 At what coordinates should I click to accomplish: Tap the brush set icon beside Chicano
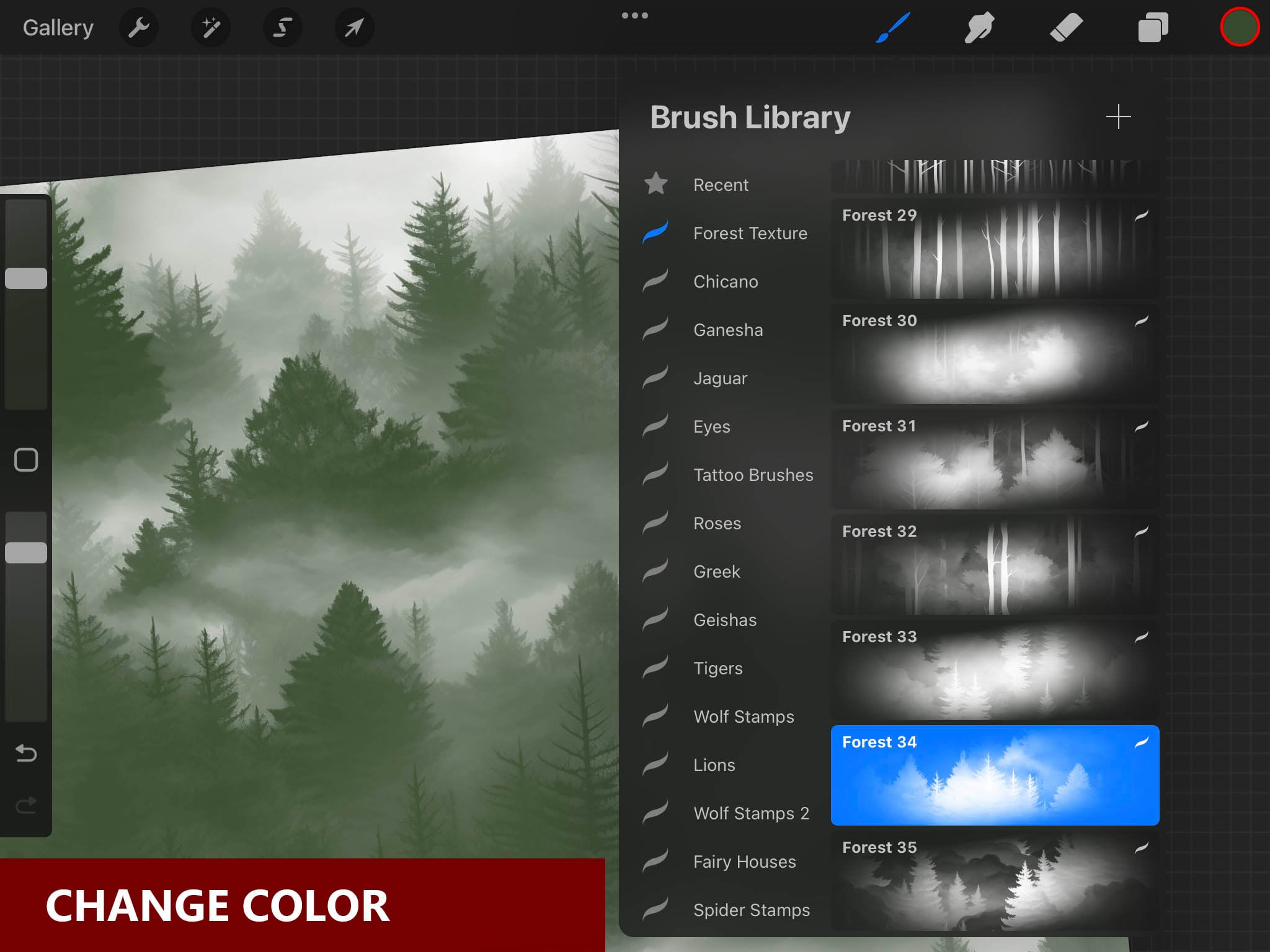click(655, 280)
